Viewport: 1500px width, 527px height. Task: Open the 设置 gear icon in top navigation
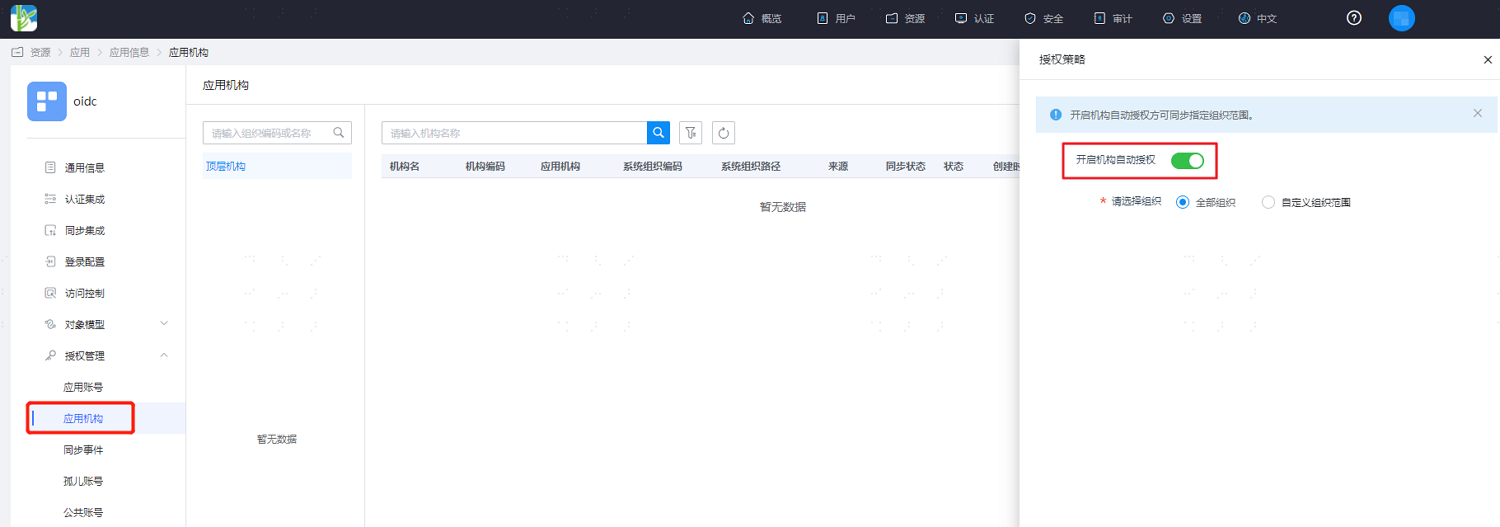1168,18
